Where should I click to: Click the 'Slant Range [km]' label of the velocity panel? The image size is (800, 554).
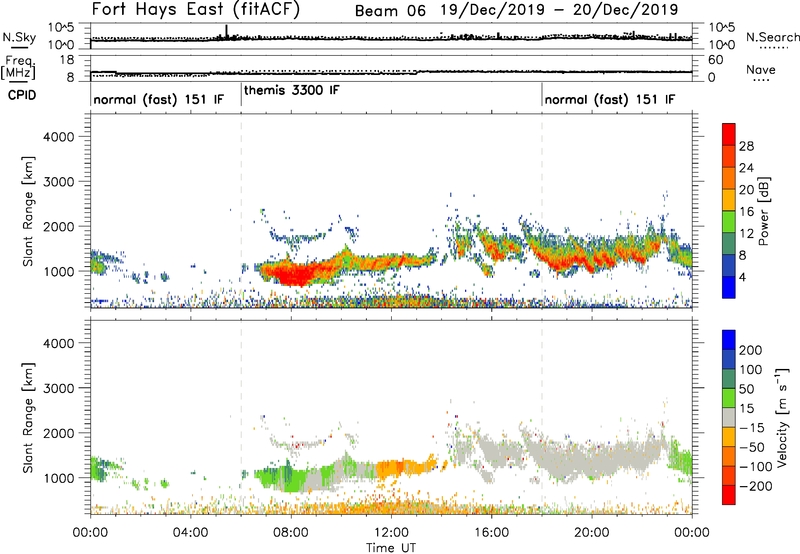(x=28, y=417)
